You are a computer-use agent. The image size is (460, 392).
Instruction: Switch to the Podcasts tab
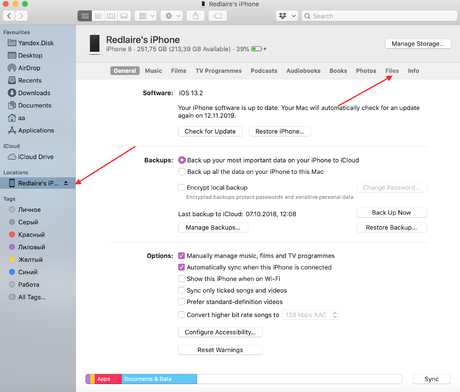pos(264,71)
